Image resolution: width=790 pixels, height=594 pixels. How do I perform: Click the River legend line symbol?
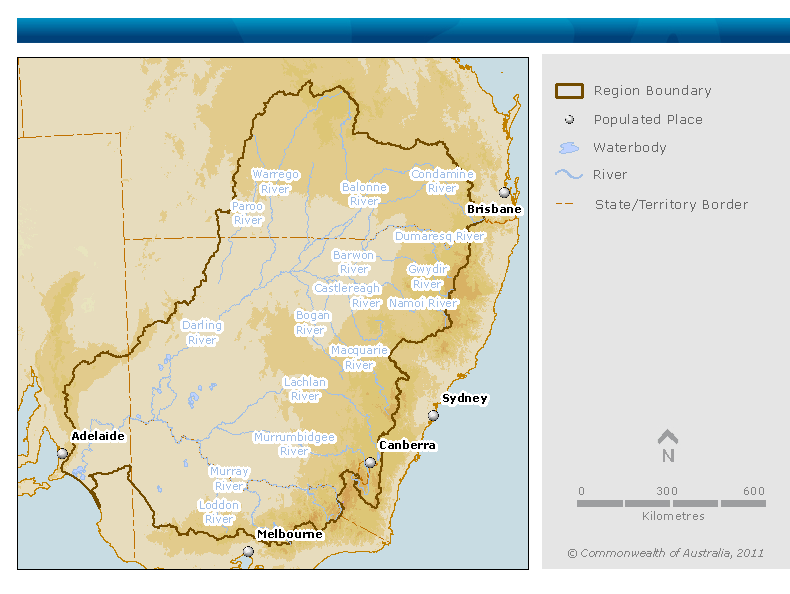(569, 174)
